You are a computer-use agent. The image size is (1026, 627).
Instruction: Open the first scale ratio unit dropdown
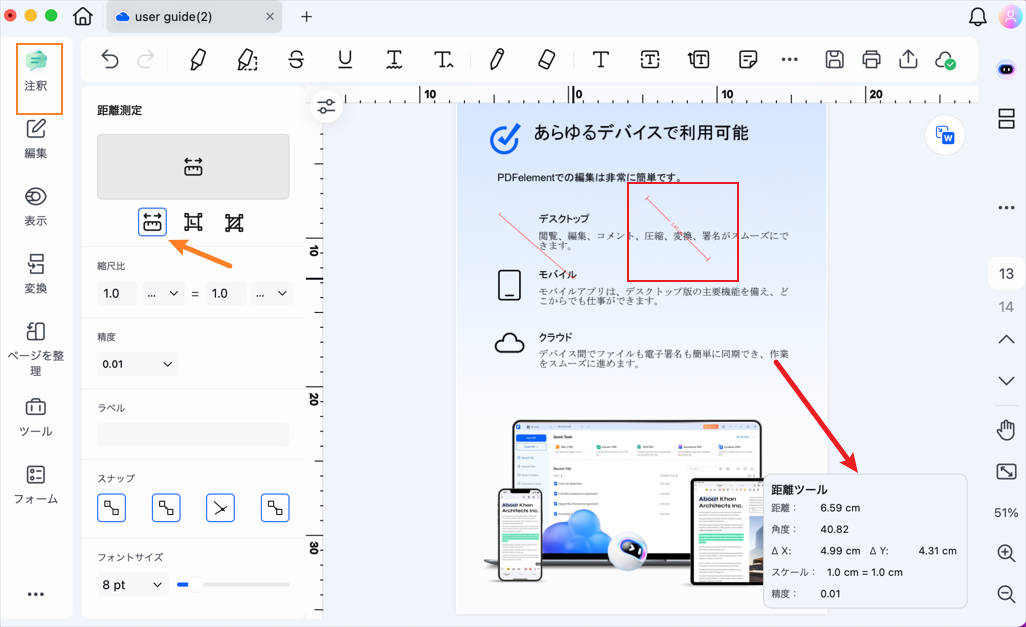tap(163, 293)
